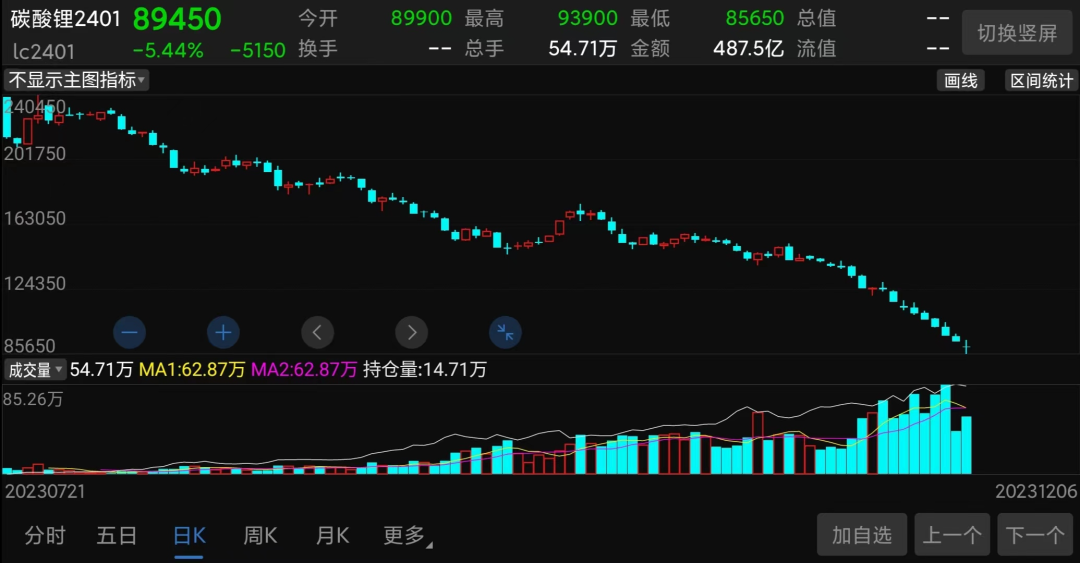Shift chart right with forward arrow

pos(412,333)
